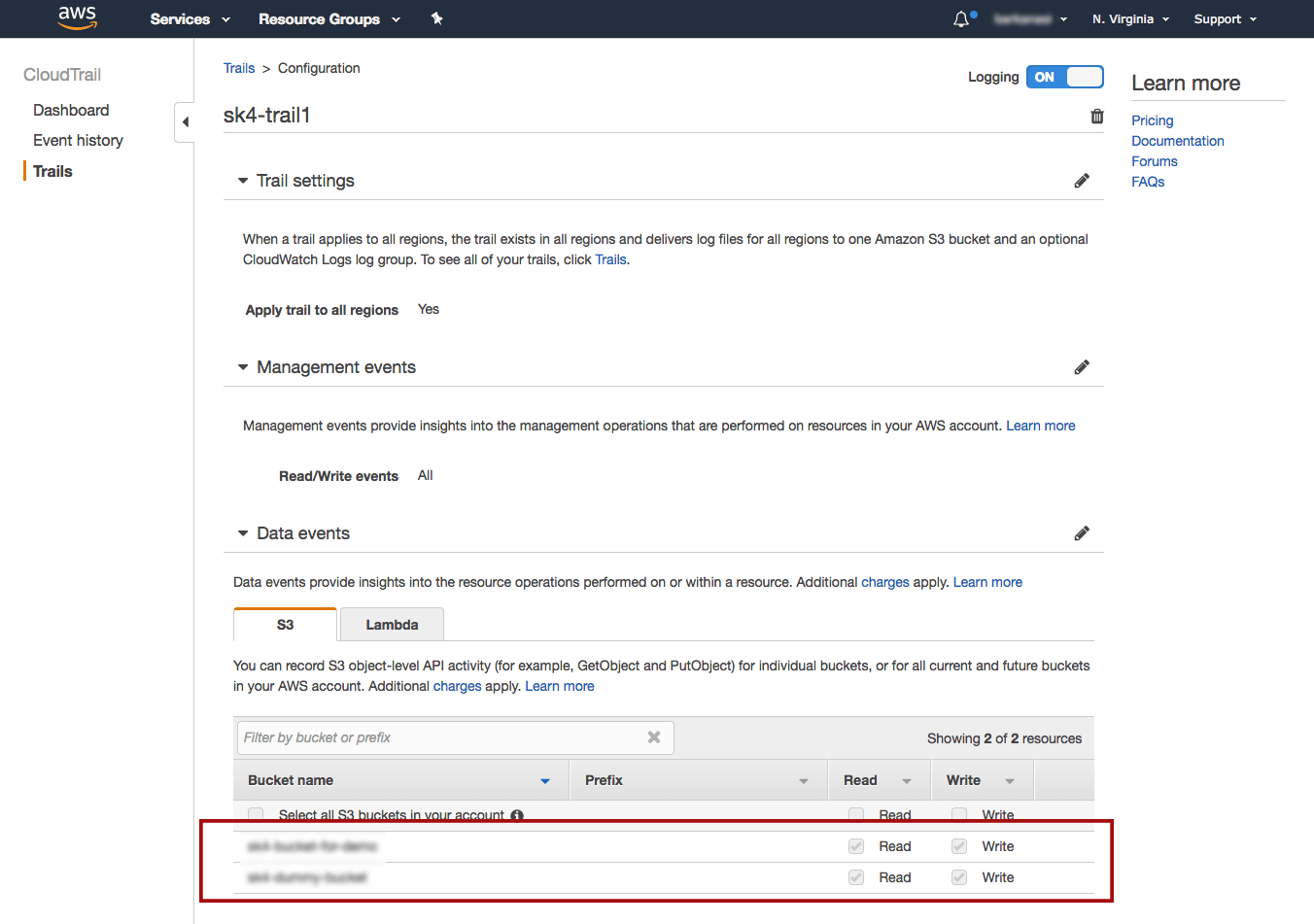1314x924 pixels.
Task: Click charges link under S3 tab
Action: tap(457, 686)
